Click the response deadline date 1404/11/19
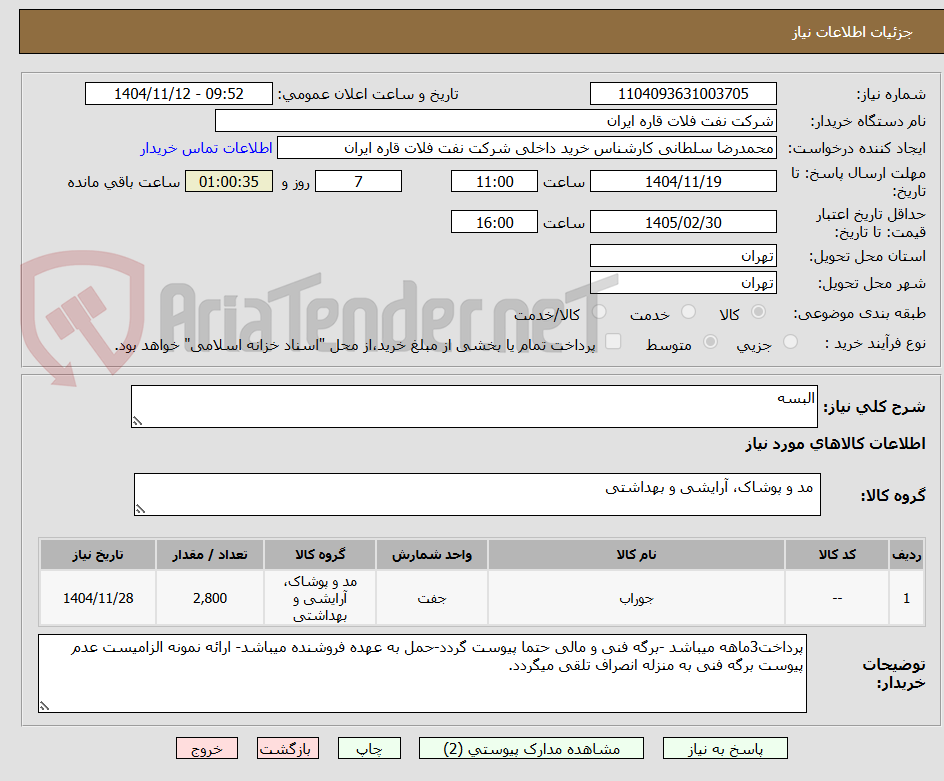This screenshot has height=781, width=944. click(683, 181)
